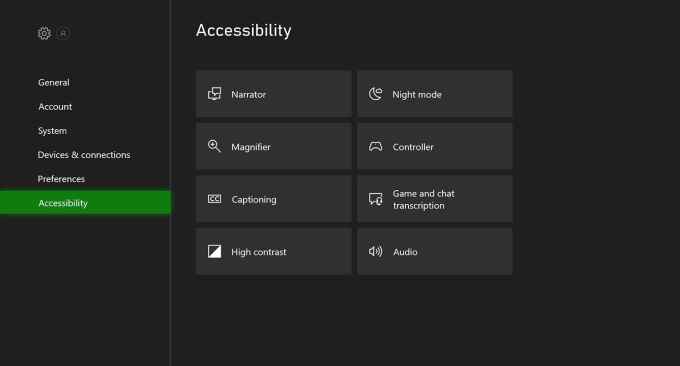Switch to Preferences in the sidebar
Screen dimensions: 680x366
tap(61, 179)
